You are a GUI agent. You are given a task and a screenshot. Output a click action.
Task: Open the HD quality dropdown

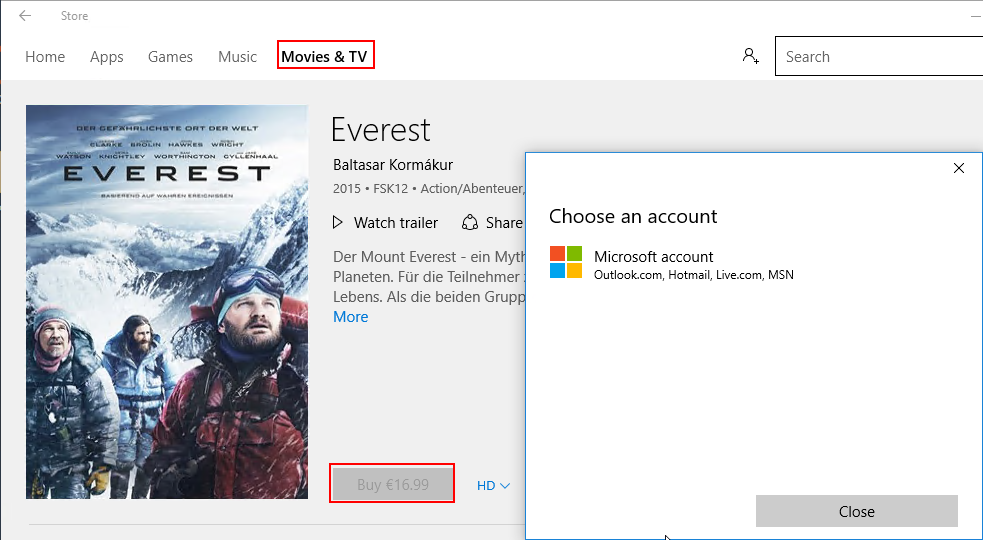point(493,485)
